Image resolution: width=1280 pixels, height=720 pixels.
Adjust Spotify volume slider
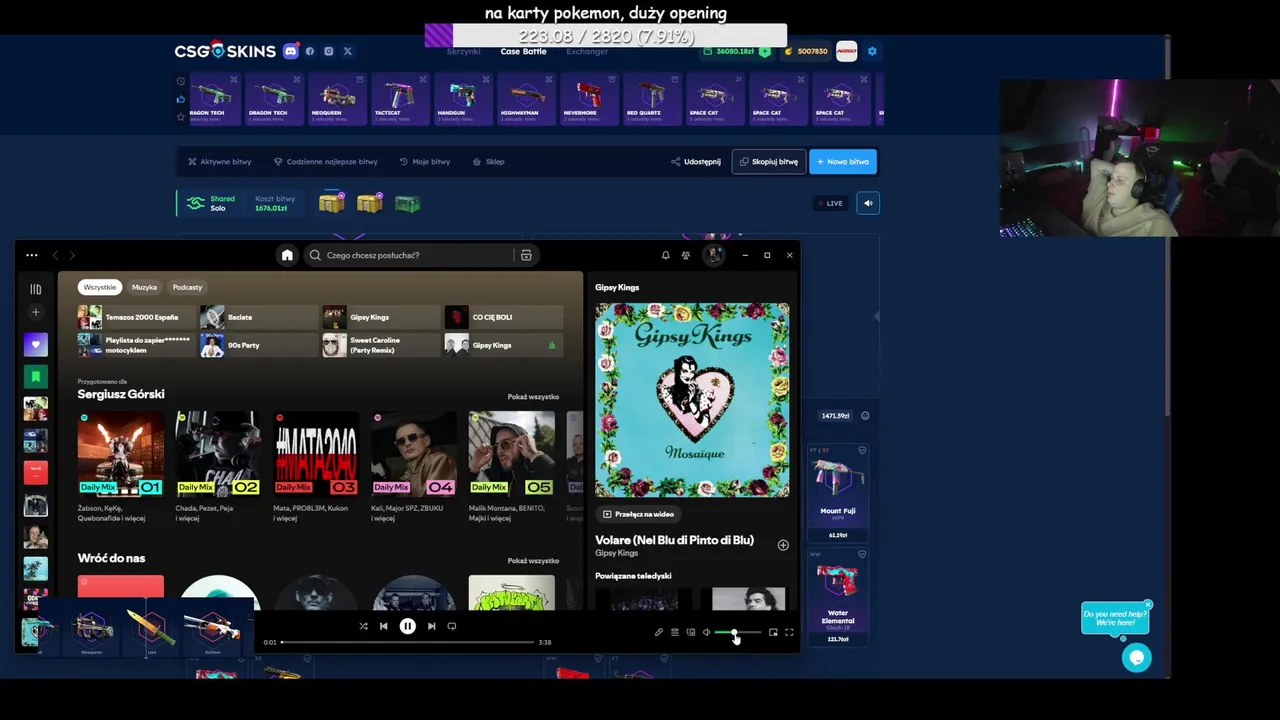click(x=738, y=632)
